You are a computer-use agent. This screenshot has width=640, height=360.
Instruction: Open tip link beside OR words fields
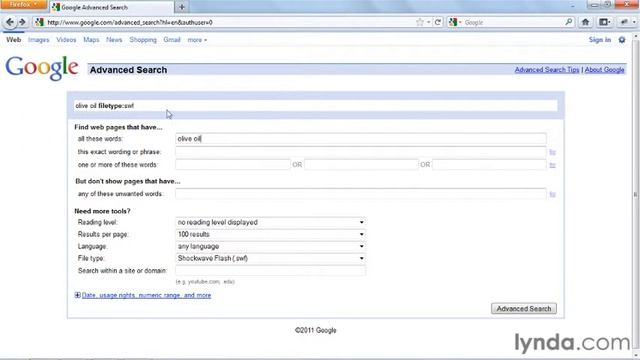(x=552, y=165)
